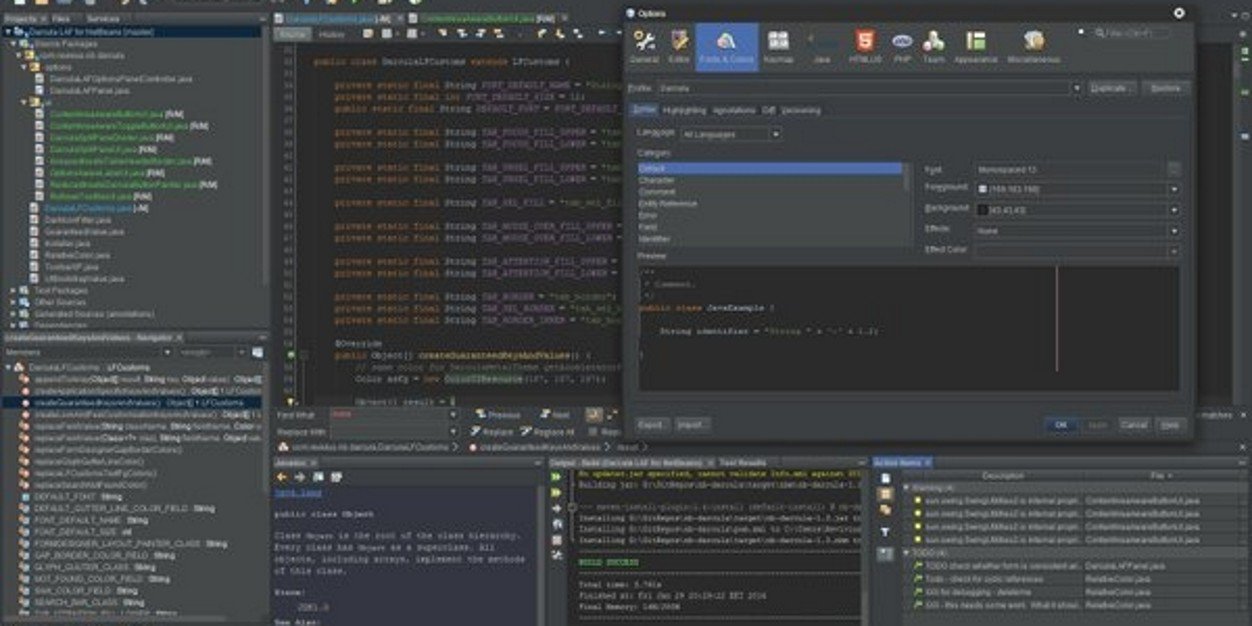Click the Javadoc back arrow icon

[x=282, y=477]
